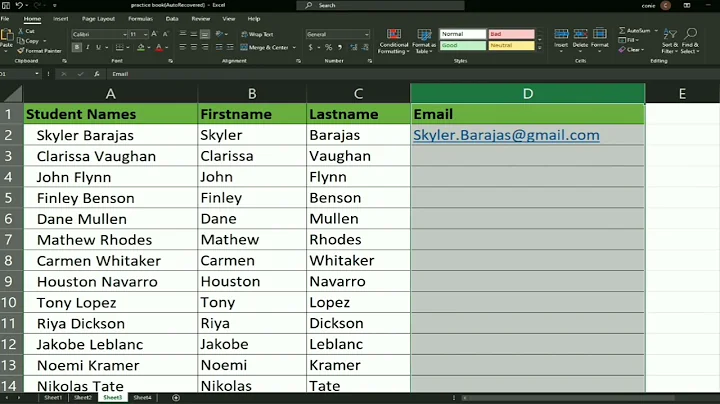Open the font name Calibri dropdown
The width and height of the screenshot is (720, 404).
point(124,34)
